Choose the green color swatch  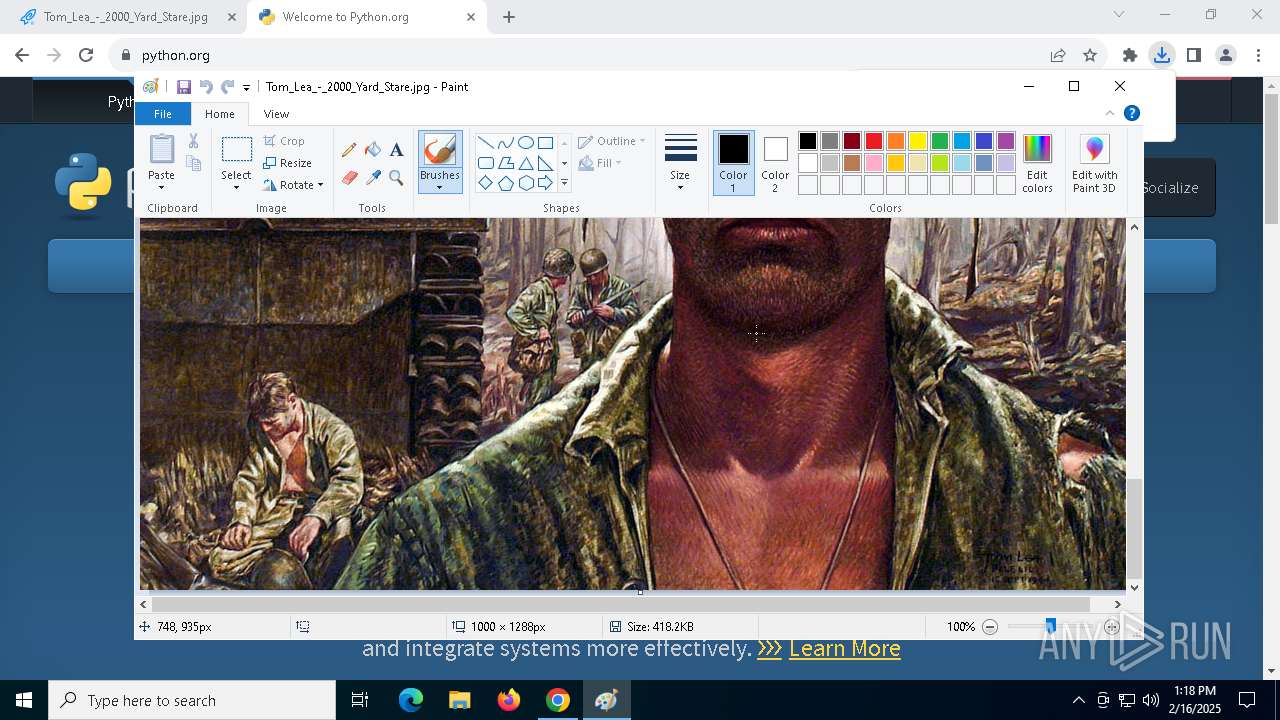(x=940, y=141)
